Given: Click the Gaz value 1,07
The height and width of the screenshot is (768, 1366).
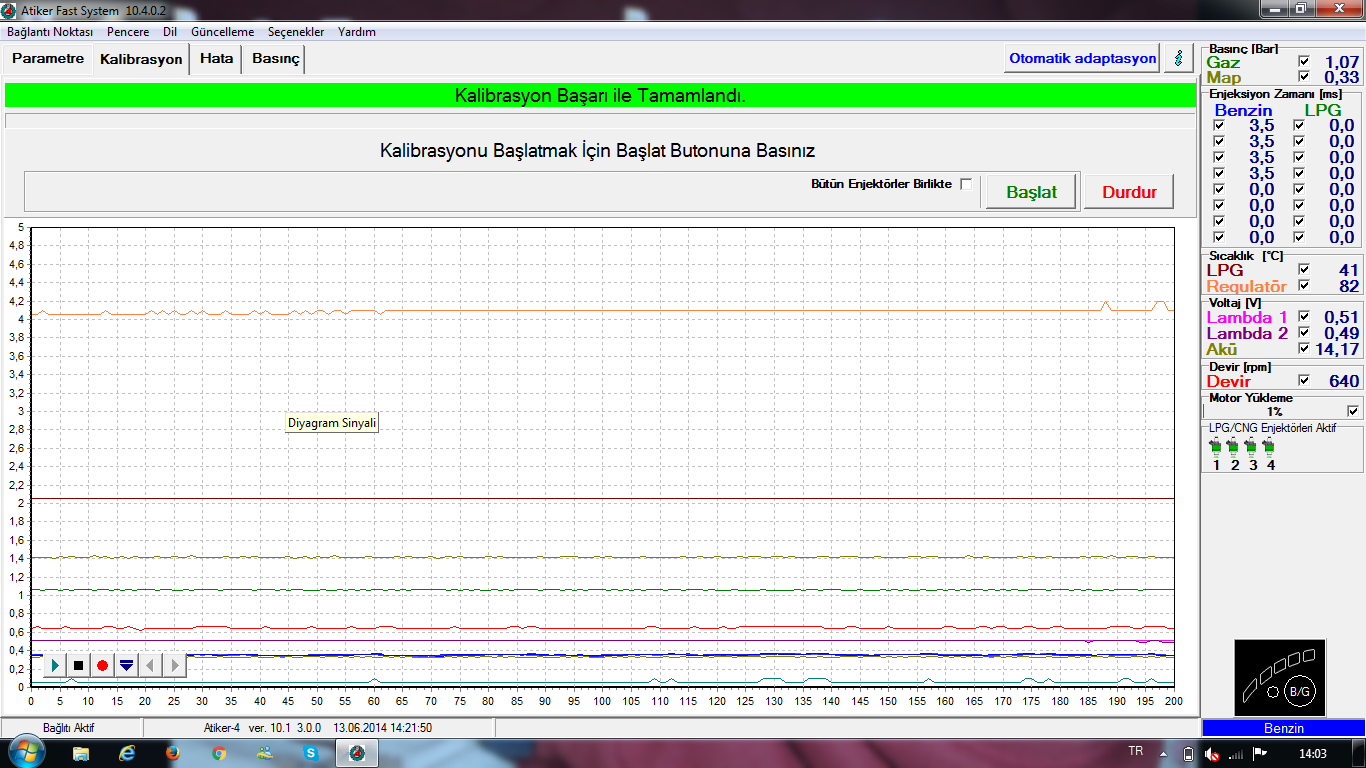Looking at the screenshot, I should click(1341, 62).
